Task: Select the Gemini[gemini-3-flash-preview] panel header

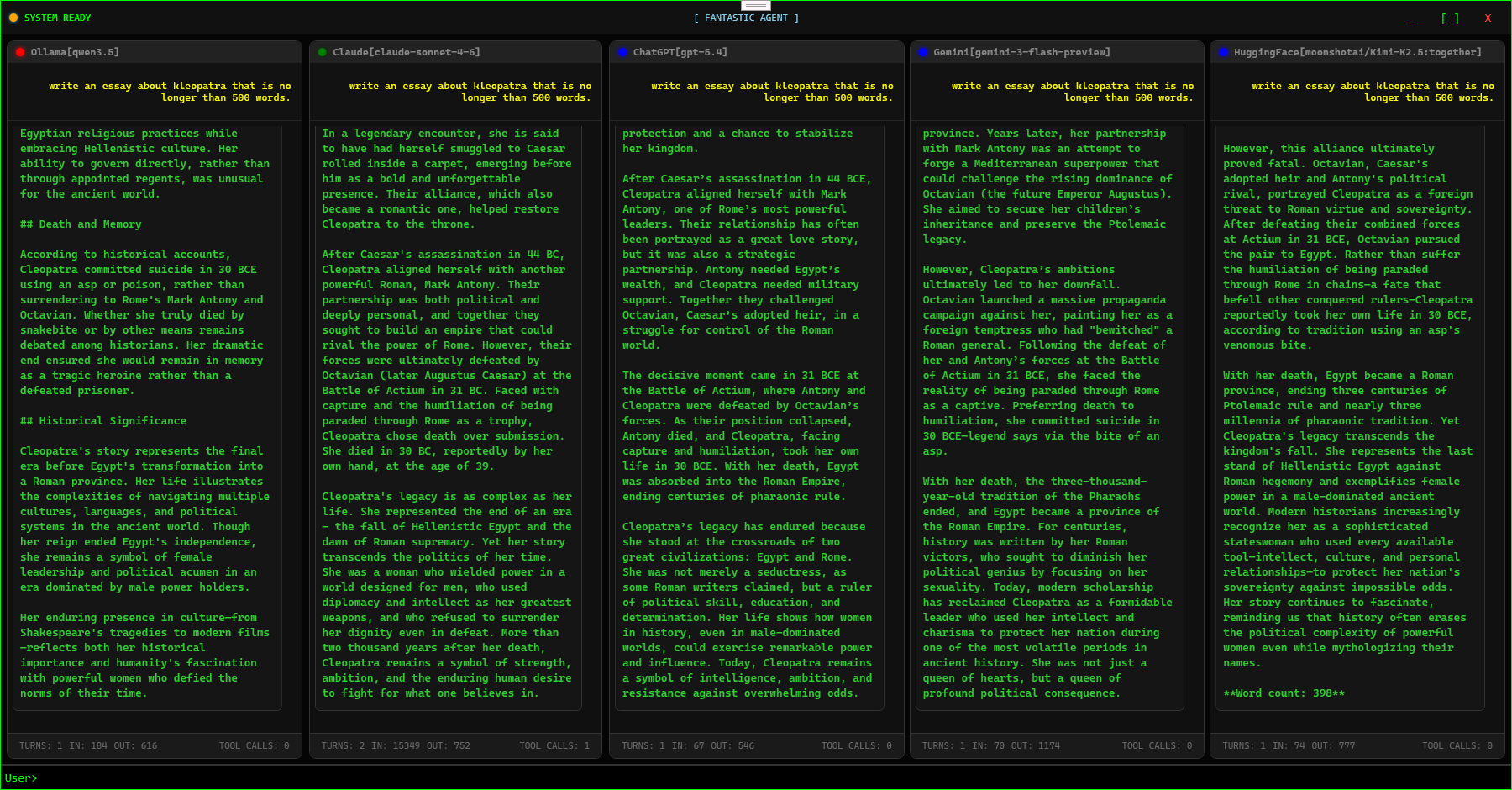Action: pyautogui.click(x=1057, y=52)
